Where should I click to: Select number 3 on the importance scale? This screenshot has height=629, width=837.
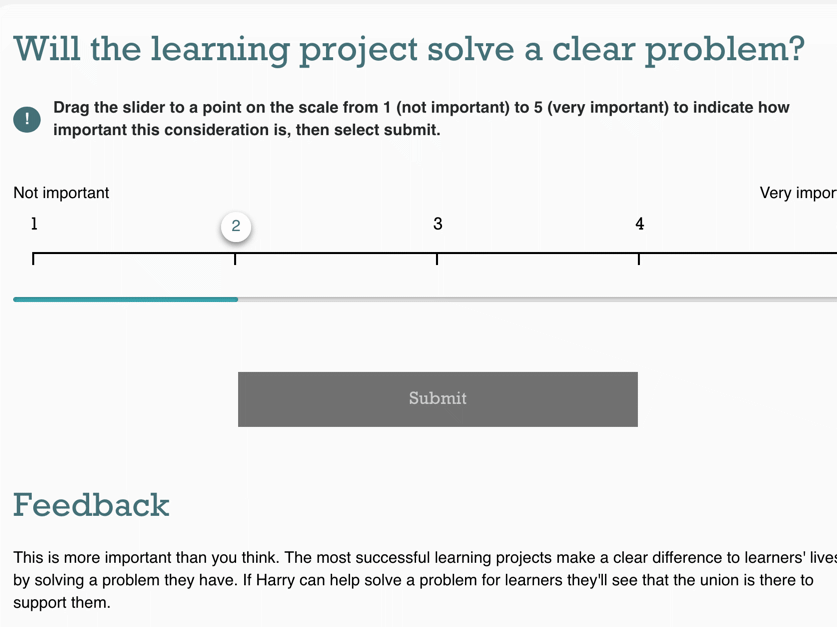tap(438, 224)
